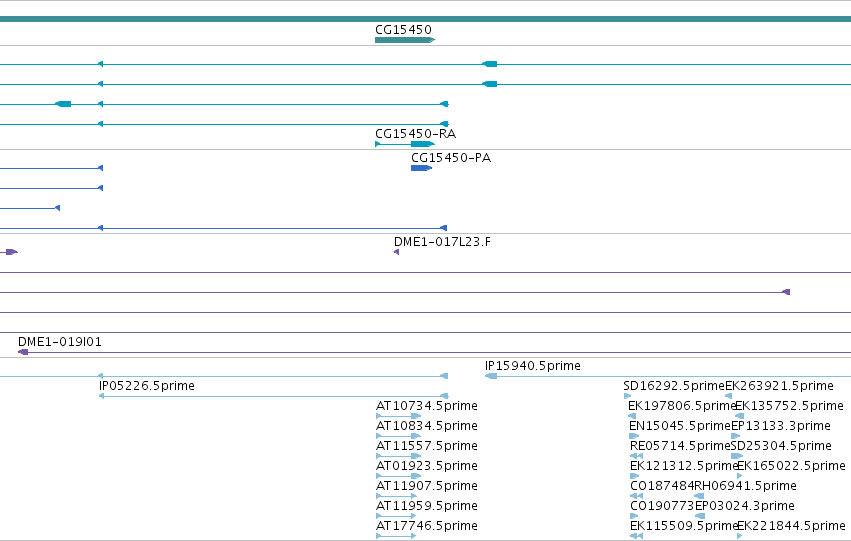
Task: Select the EP13133.3prime label
Action: 780,426
